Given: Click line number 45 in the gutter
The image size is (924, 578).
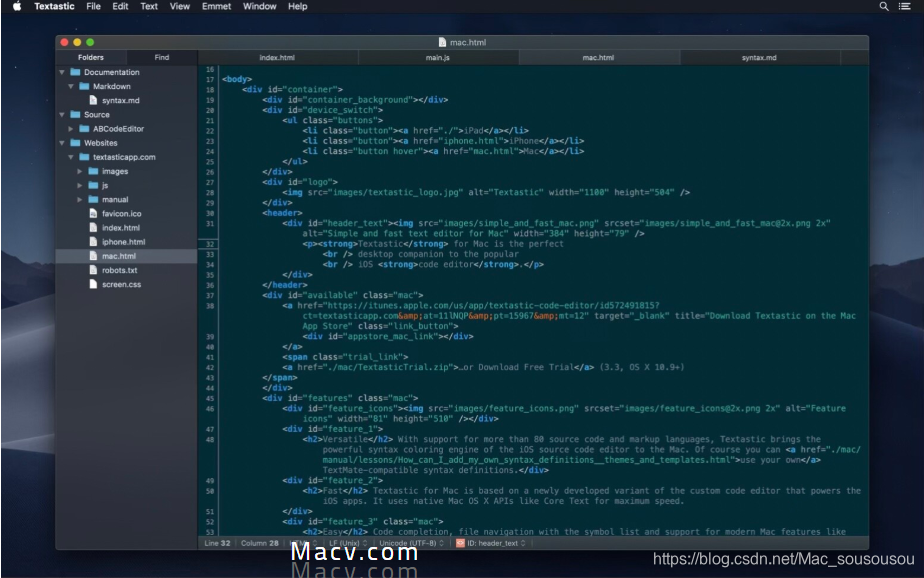Looking at the screenshot, I should pyautogui.click(x=210, y=398).
